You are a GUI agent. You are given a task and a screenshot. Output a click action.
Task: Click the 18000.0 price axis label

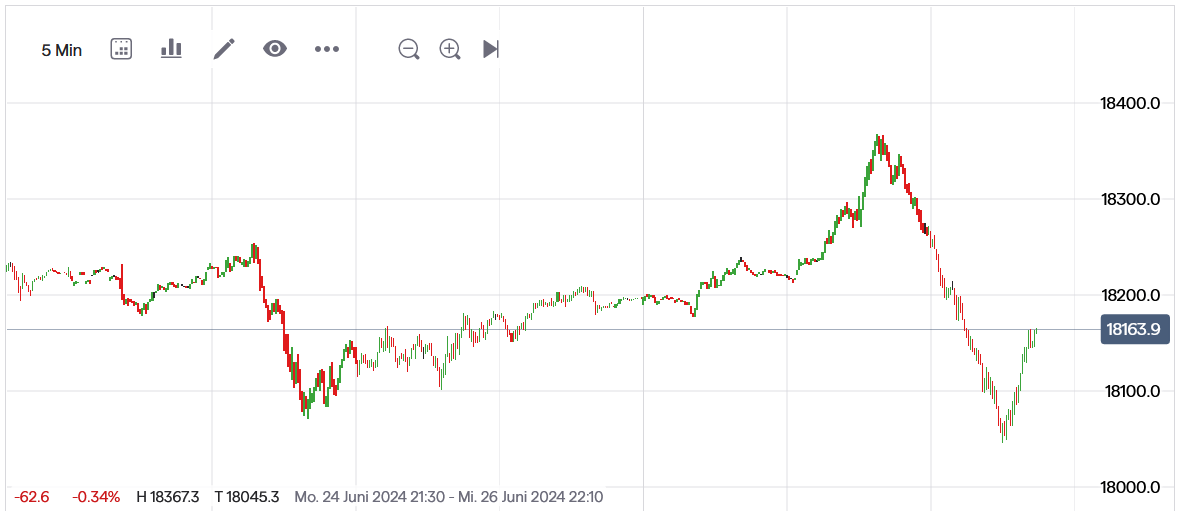[1130, 487]
